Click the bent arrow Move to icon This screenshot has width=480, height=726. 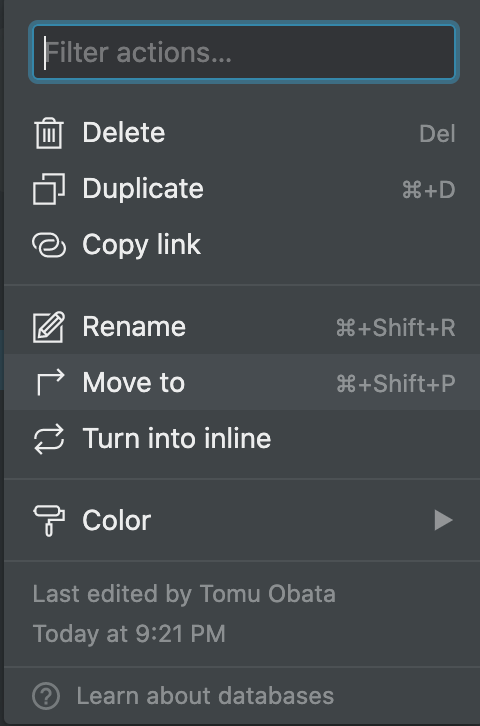pos(50,382)
